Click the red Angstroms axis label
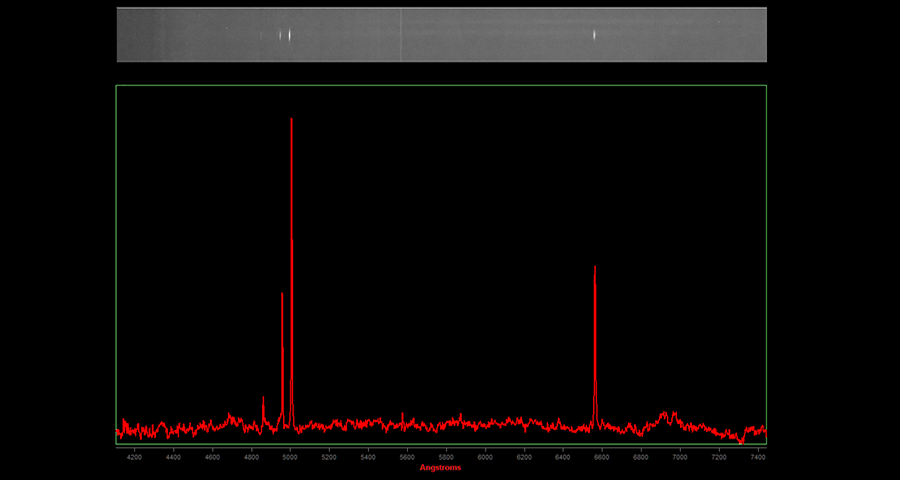This screenshot has width=900, height=480. (440, 467)
